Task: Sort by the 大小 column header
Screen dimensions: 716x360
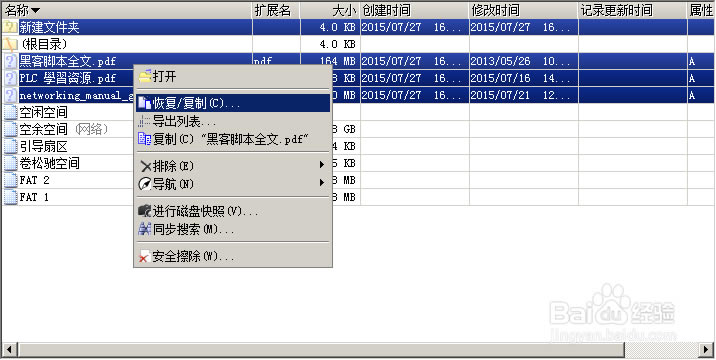Action: click(330, 10)
